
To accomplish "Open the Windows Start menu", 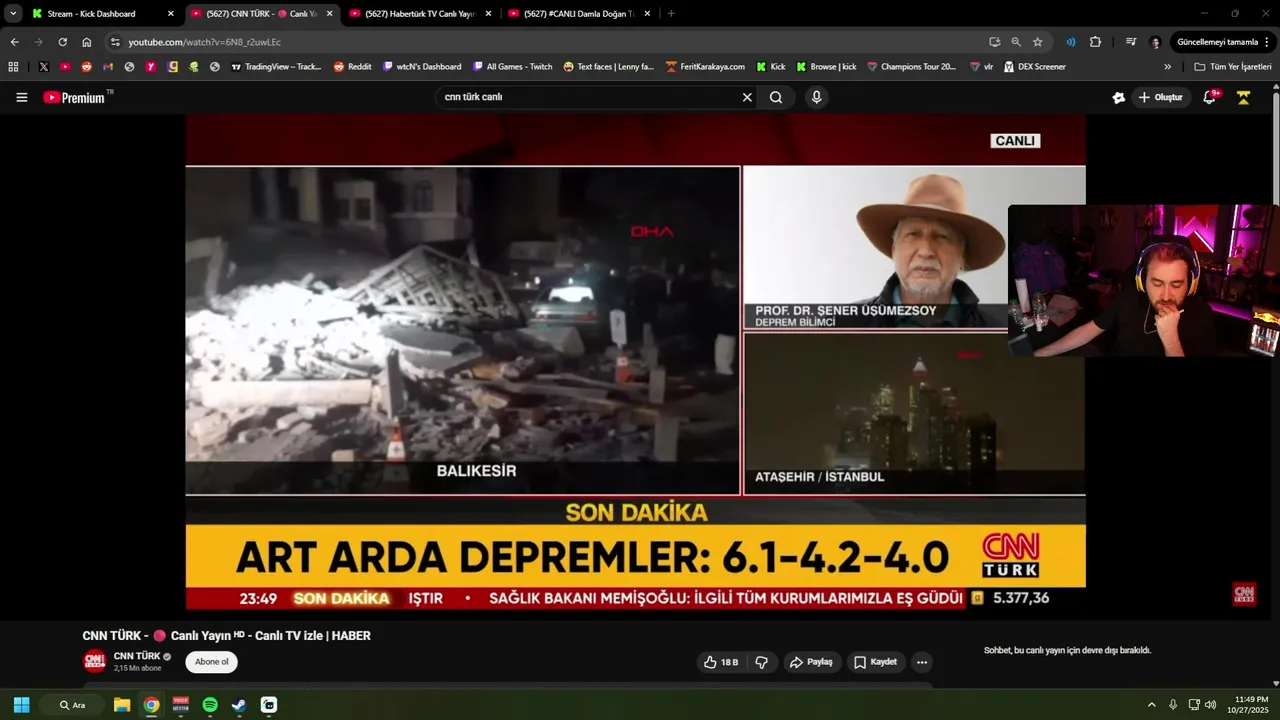I will point(21,705).
